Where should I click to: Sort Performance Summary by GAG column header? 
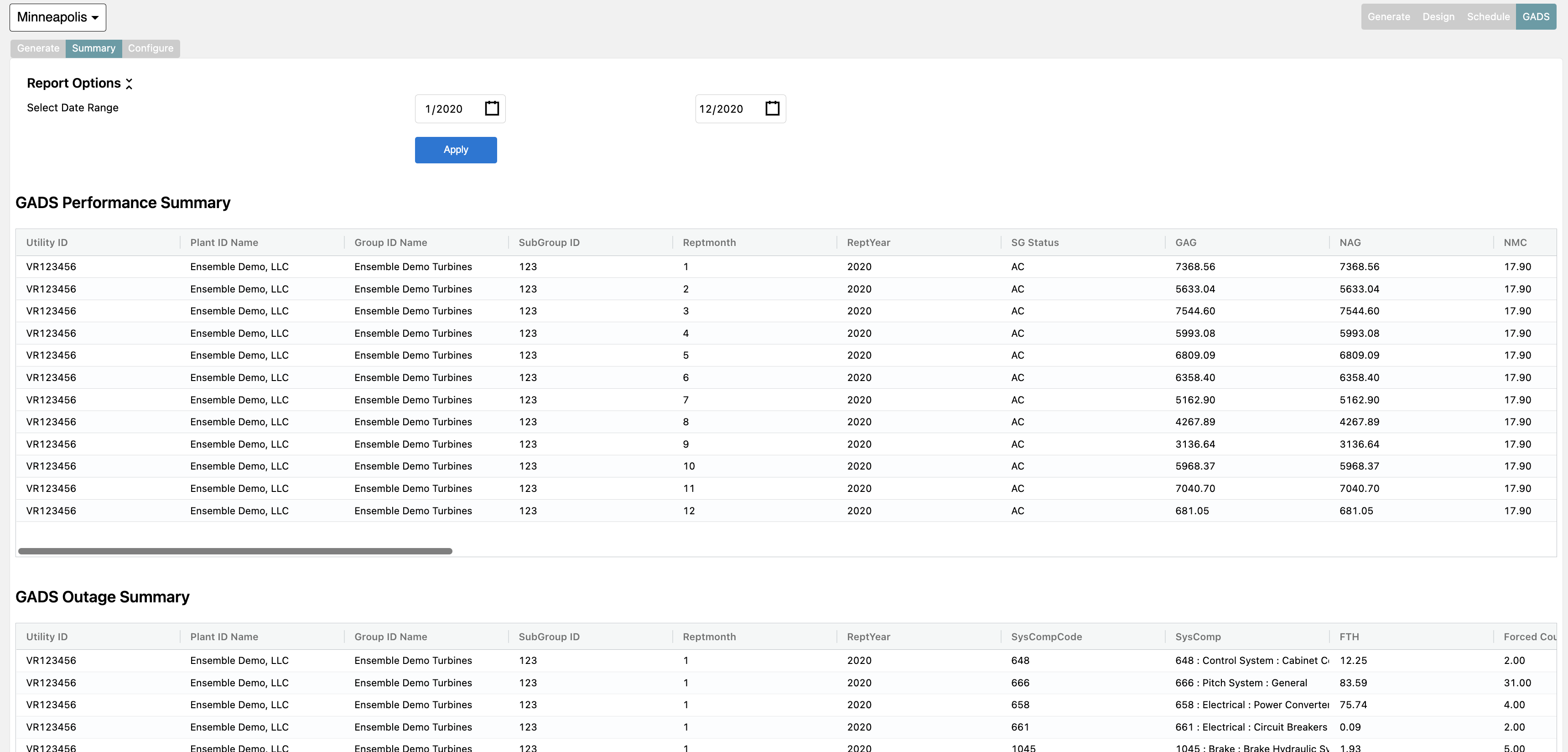(x=1185, y=242)
